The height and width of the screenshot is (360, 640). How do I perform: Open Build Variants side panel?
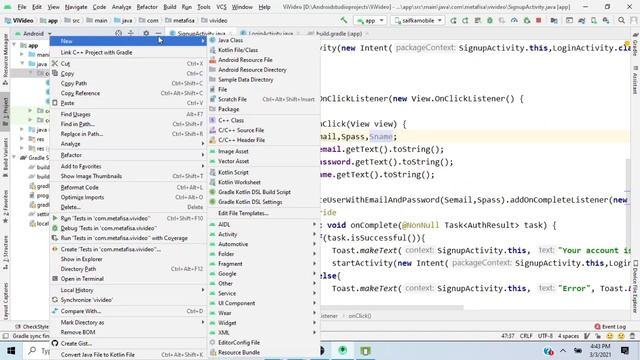point(5,157)
